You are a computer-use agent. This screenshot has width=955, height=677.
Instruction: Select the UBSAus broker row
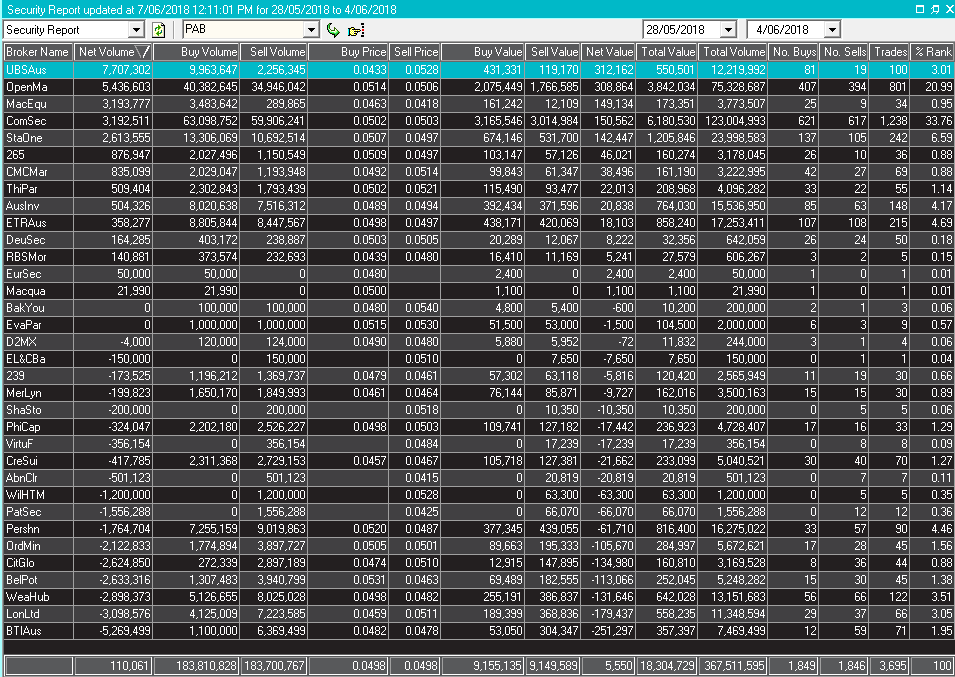click(479, 69)
